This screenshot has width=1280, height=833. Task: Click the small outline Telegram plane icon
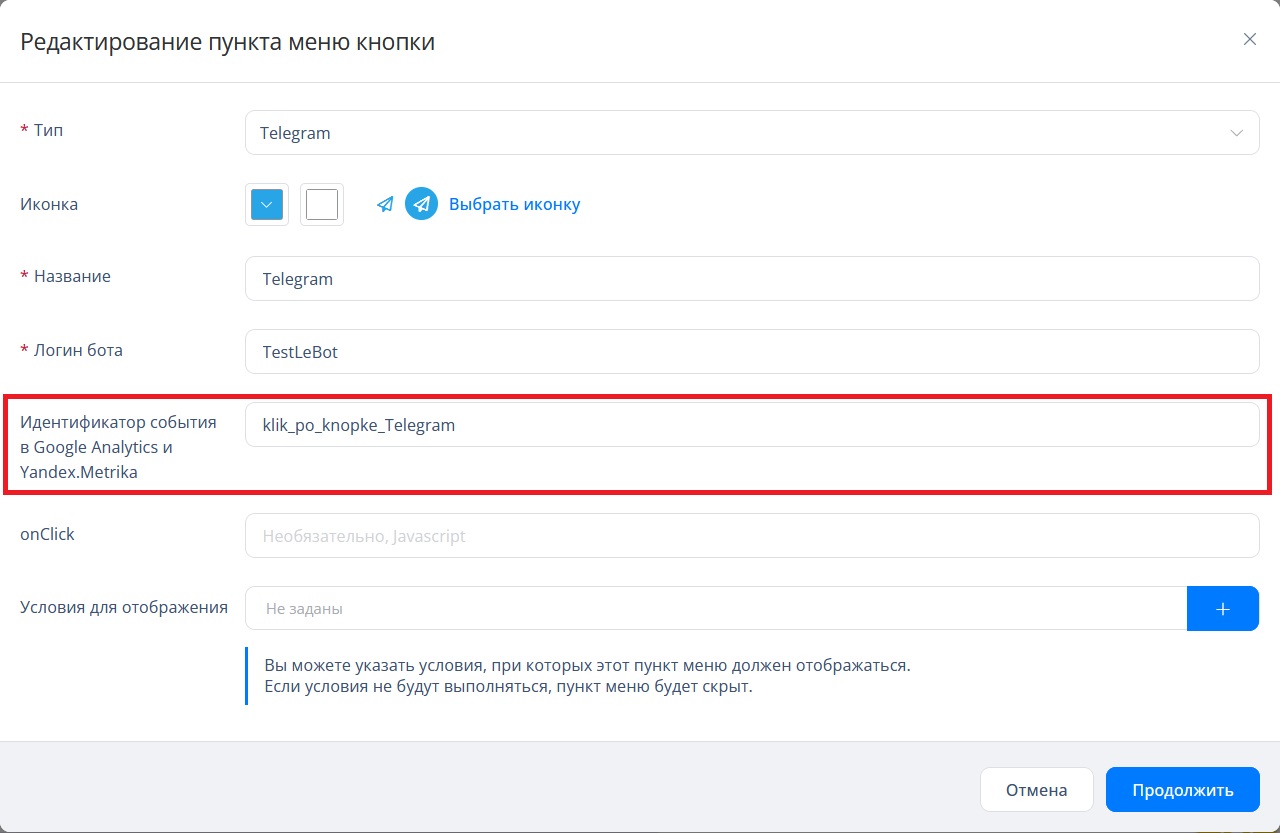pos(385,205)
